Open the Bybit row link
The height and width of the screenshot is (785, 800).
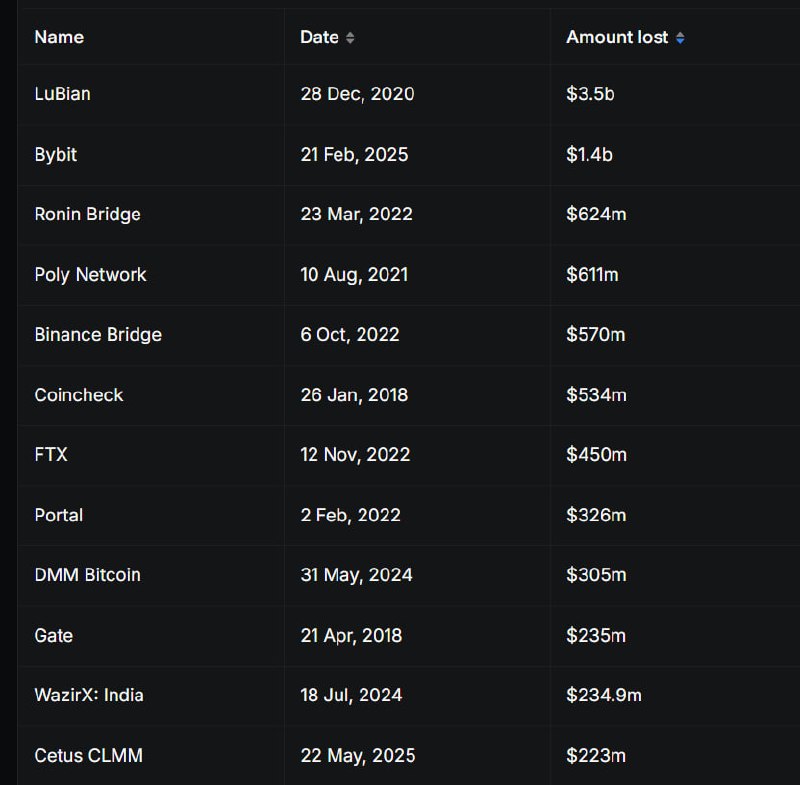pos(55,155)
